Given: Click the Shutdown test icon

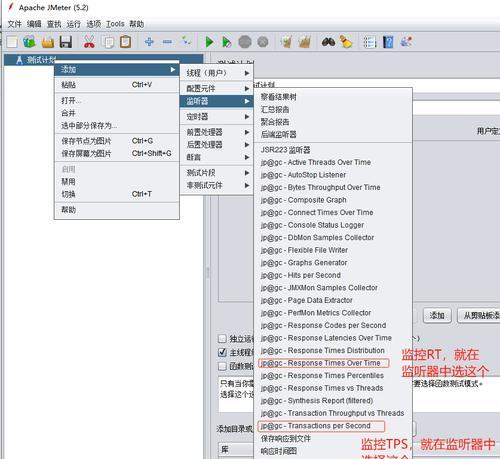Looking at the screenshot, I should coord(263,42).
